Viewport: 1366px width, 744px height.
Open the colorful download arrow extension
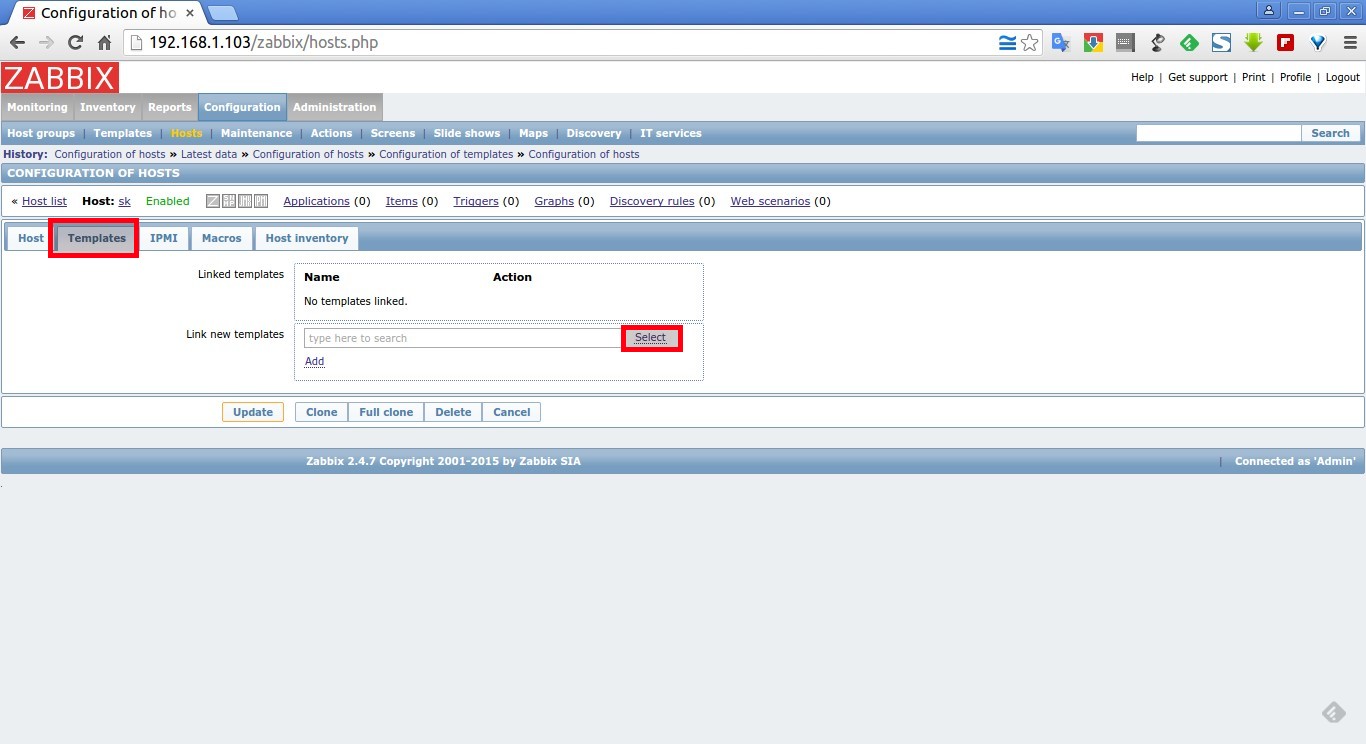[x=1093, y=43]
